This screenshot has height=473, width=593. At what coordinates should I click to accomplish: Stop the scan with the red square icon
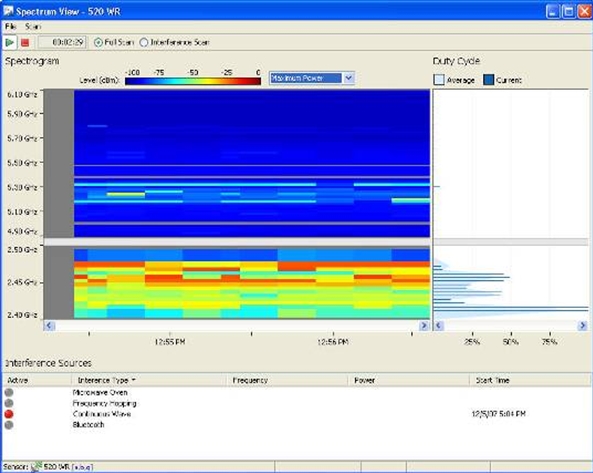click(x=25, y=43)
